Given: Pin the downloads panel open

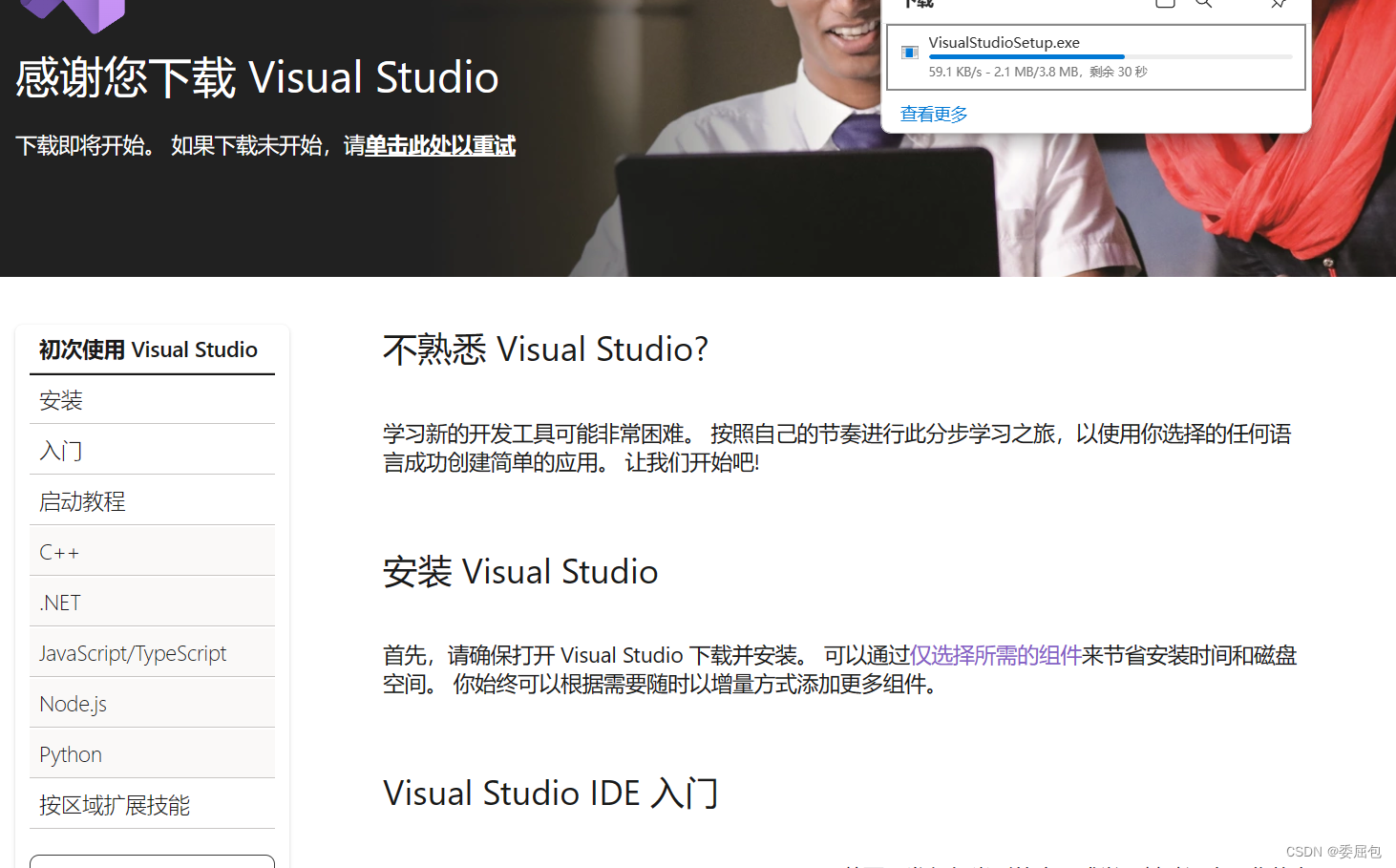Looking at the screenshot, I should tap(1278, 4).
